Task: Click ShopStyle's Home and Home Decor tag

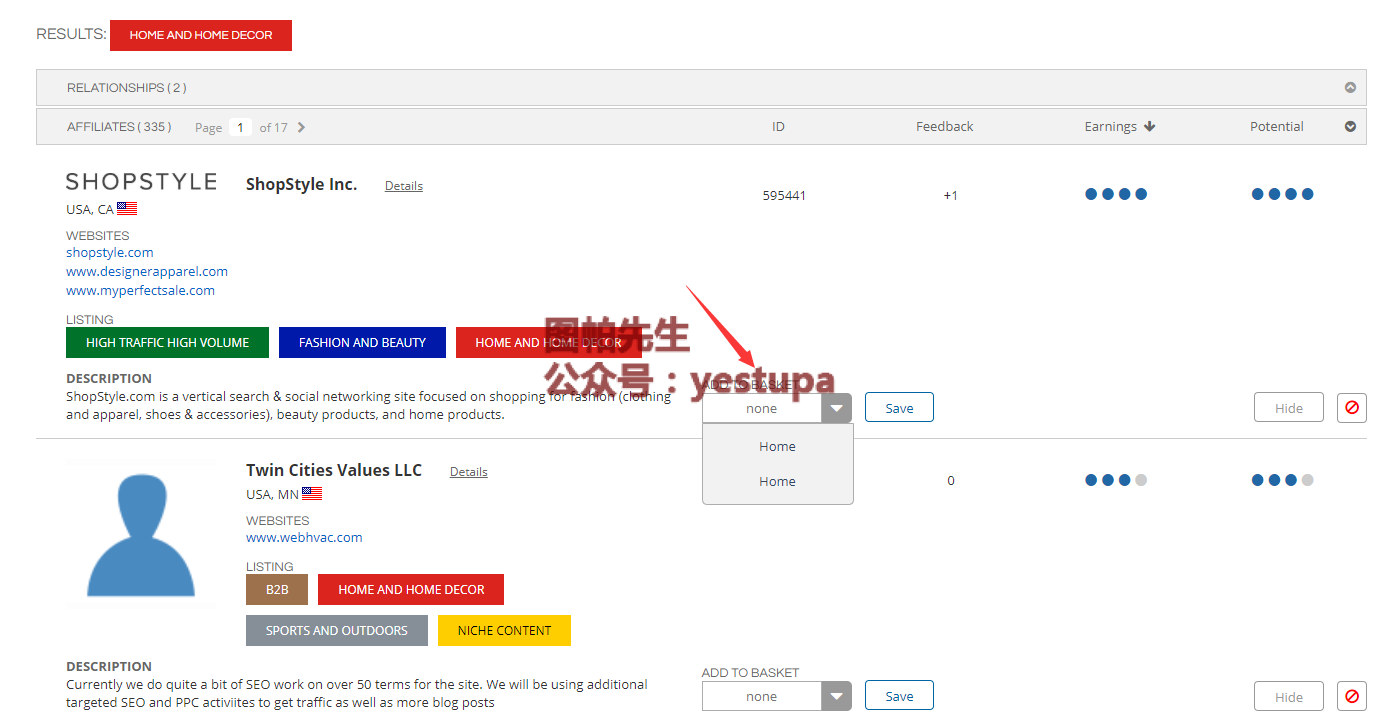Action: pyautogui.click(x=548, y=343)
